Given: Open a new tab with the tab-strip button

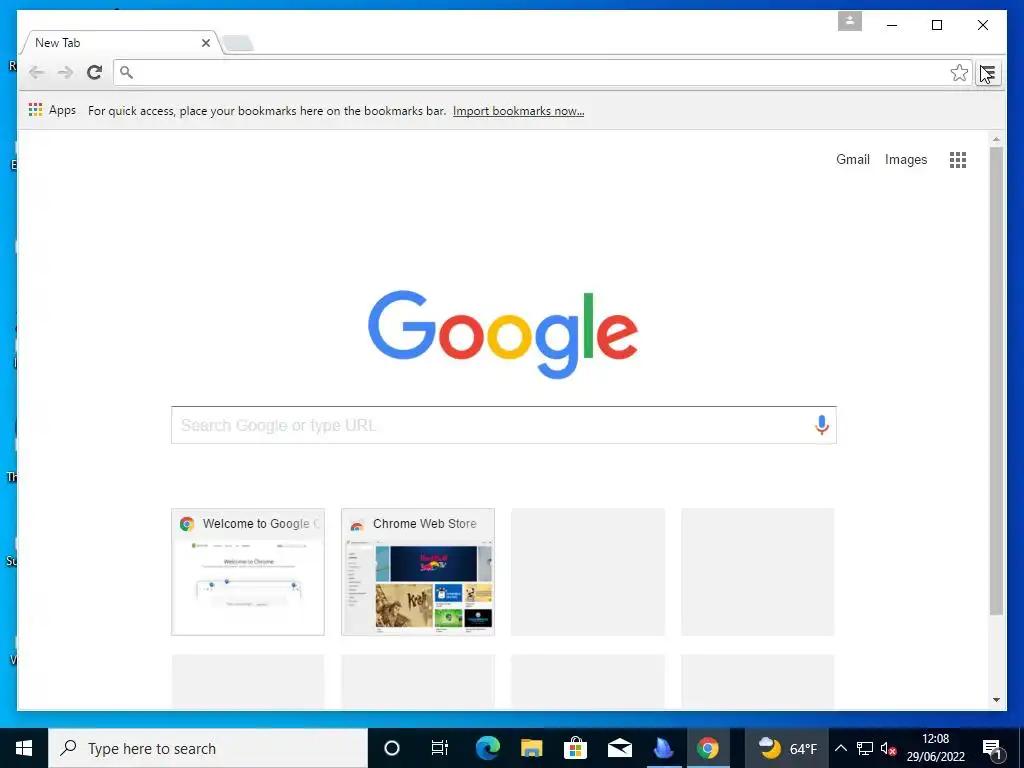Looking at the screenshot, I should [x=238, y=44].
